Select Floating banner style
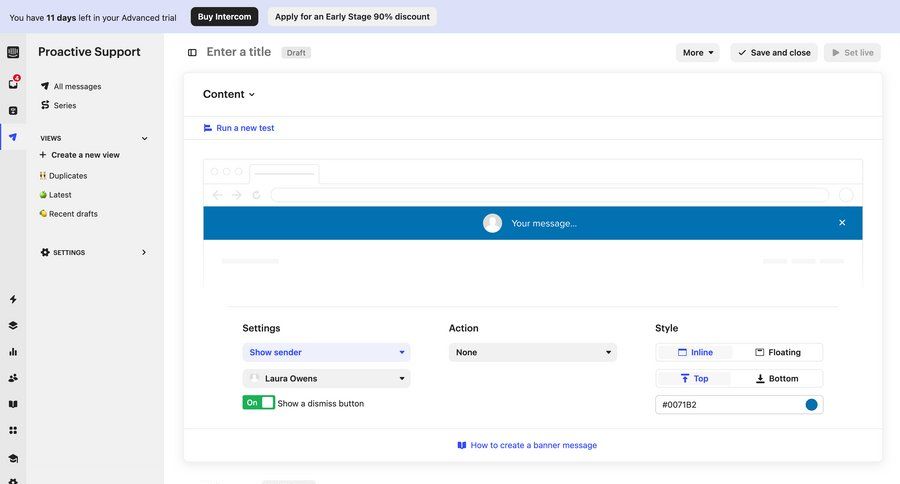 [778, 353]
